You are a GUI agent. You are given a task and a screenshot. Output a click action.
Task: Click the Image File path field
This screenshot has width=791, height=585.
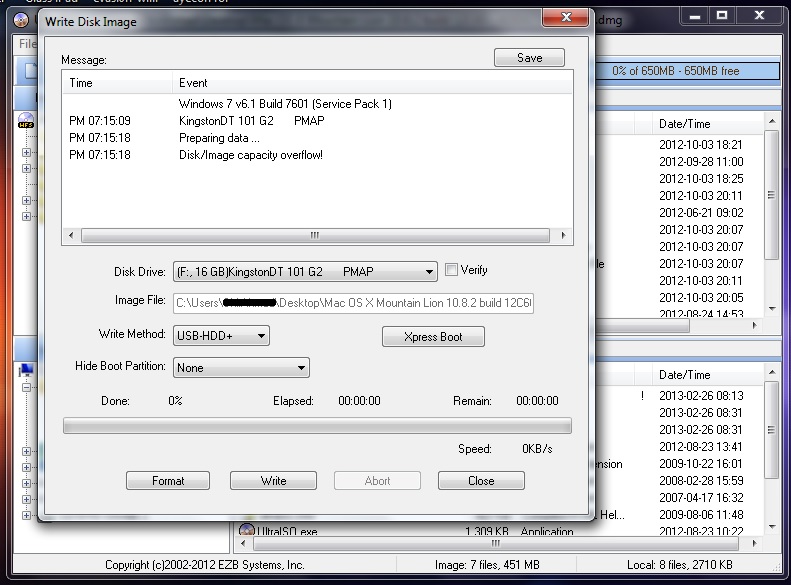tap(353, 303)
